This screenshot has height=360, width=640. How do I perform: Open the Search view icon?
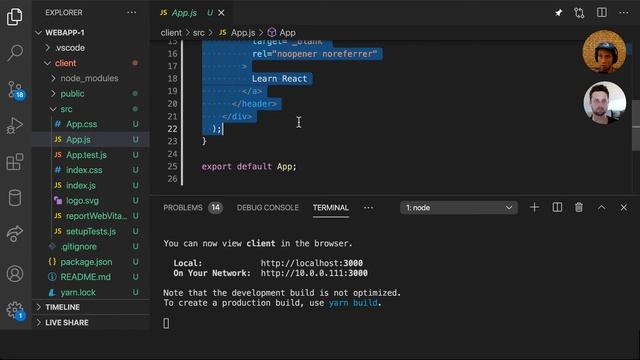click(x=15, y=53)
